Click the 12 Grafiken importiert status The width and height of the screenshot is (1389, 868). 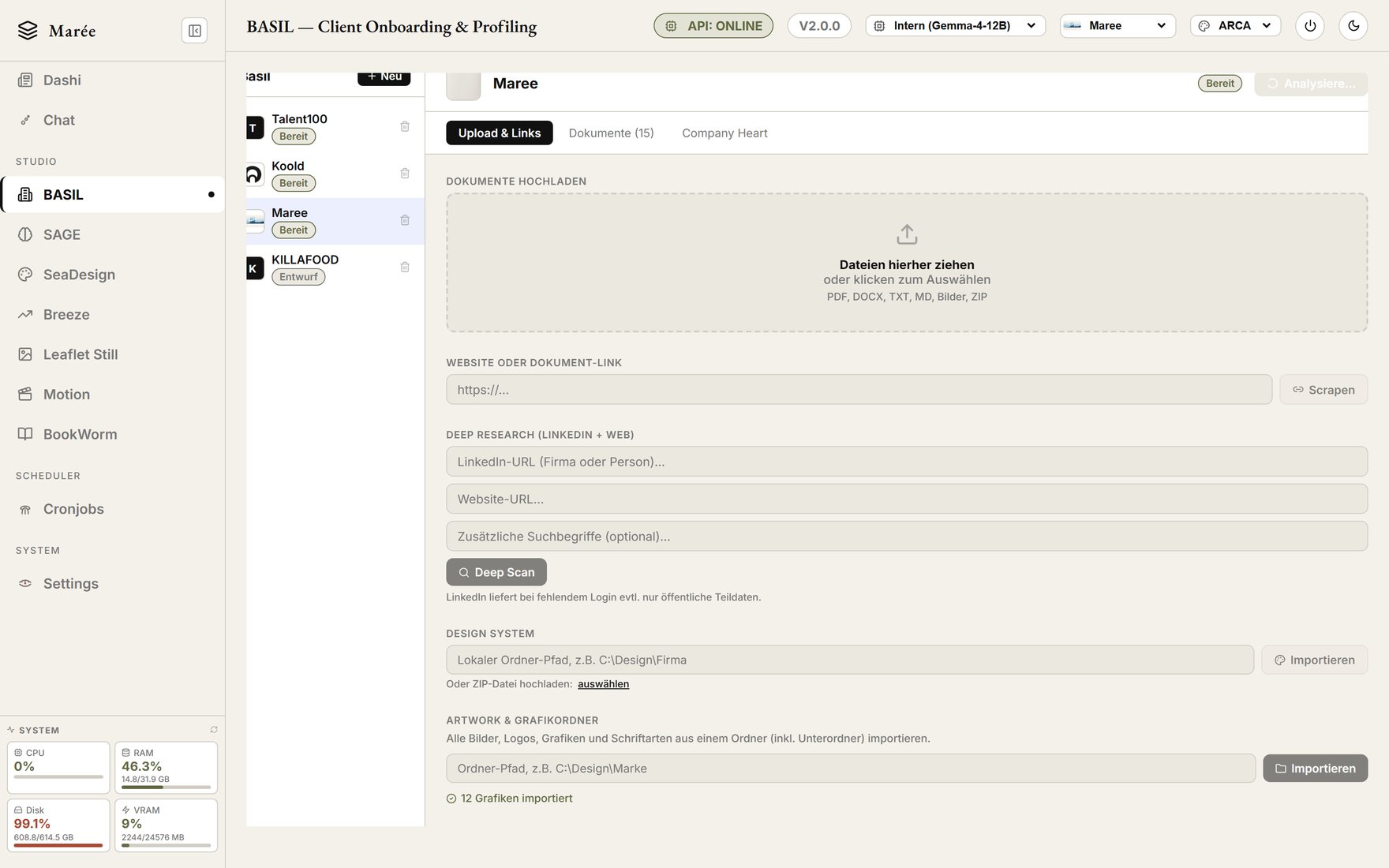[x=510, y=799]
